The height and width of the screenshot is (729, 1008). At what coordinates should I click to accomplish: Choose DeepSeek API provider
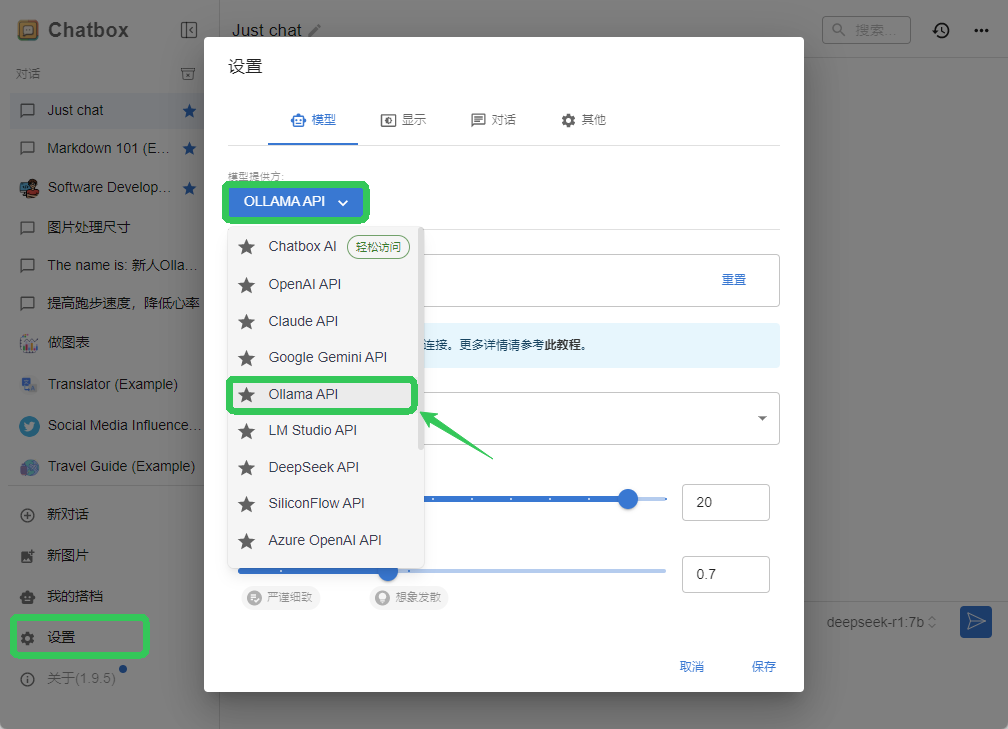coord(323,467)
